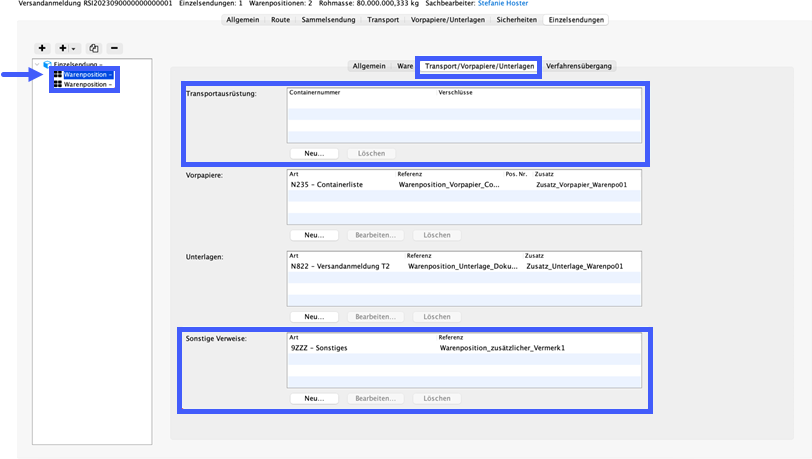The image size is (812, 459).
Task: Click the first Warenposition grid icon
Action: click(x=58, y=75)
